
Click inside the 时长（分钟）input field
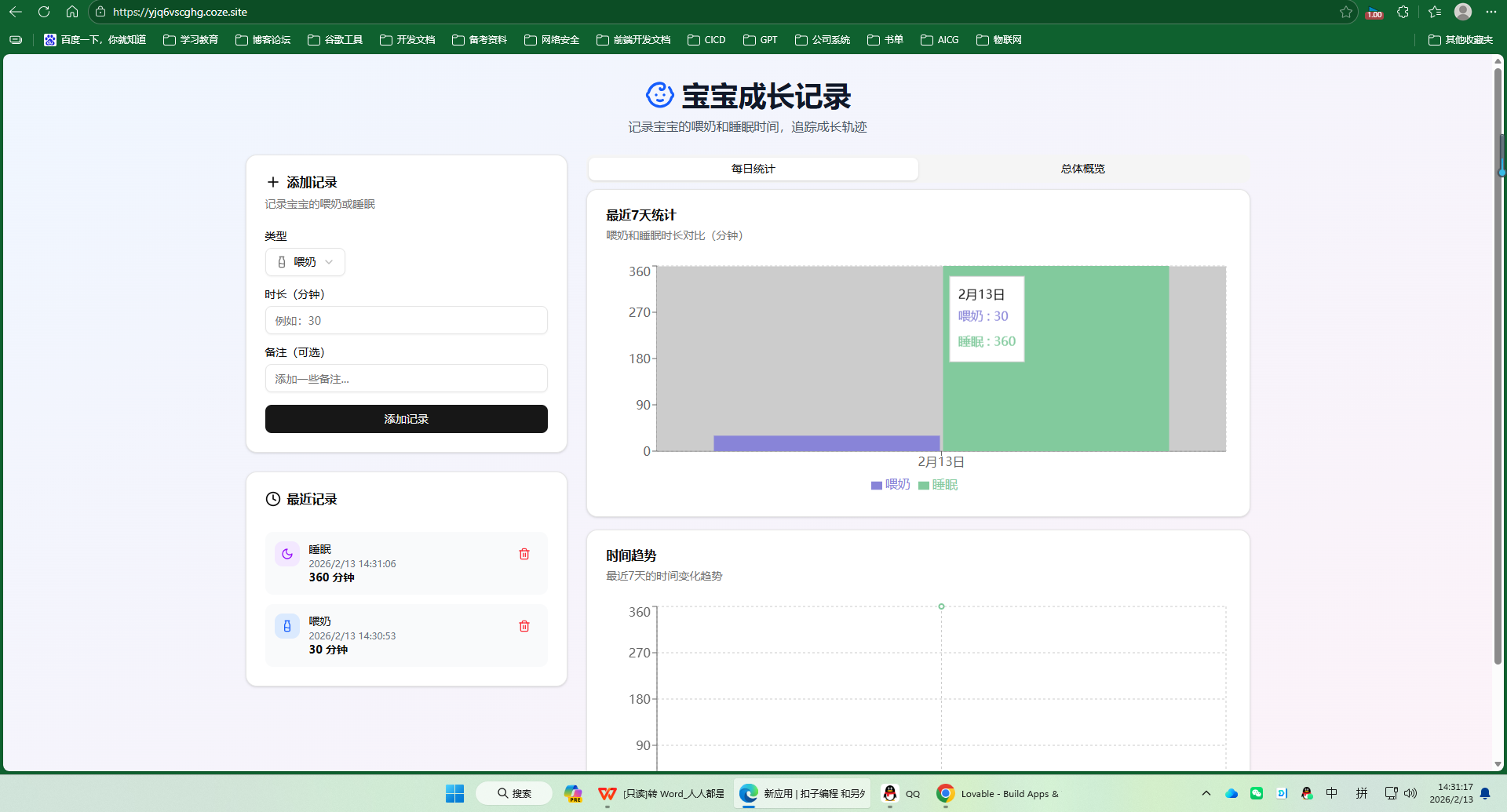[x=406, y=320]
